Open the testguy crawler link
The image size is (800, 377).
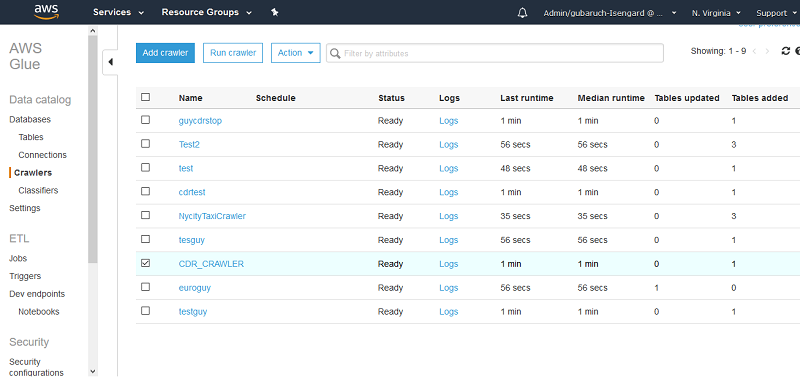193,312
